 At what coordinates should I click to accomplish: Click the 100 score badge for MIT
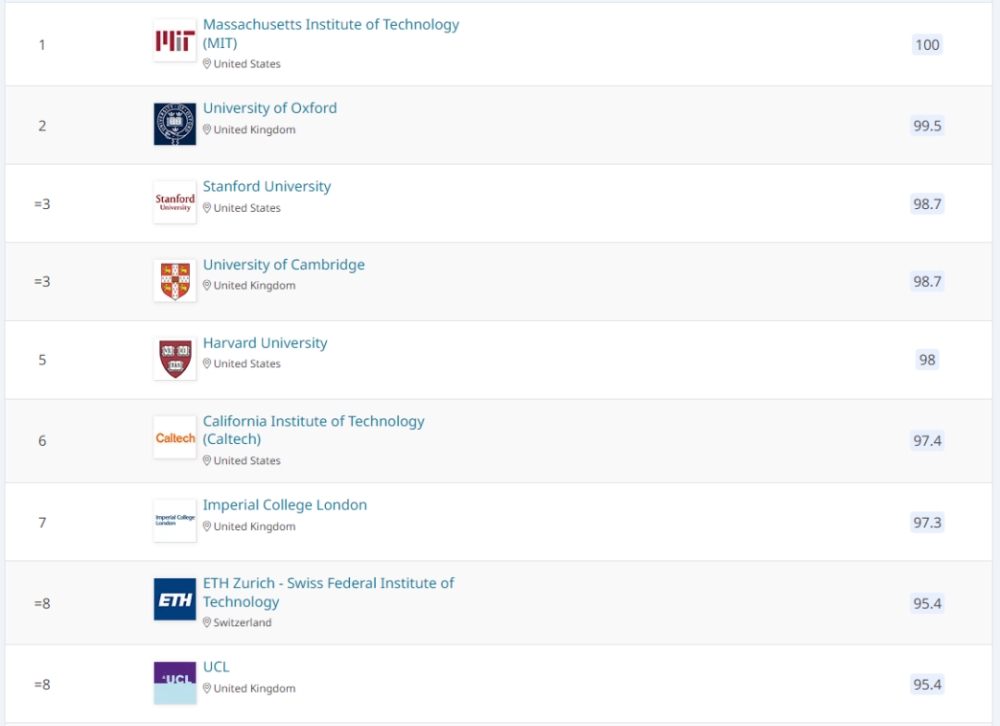pyautogui.click(x=927, y=45)
